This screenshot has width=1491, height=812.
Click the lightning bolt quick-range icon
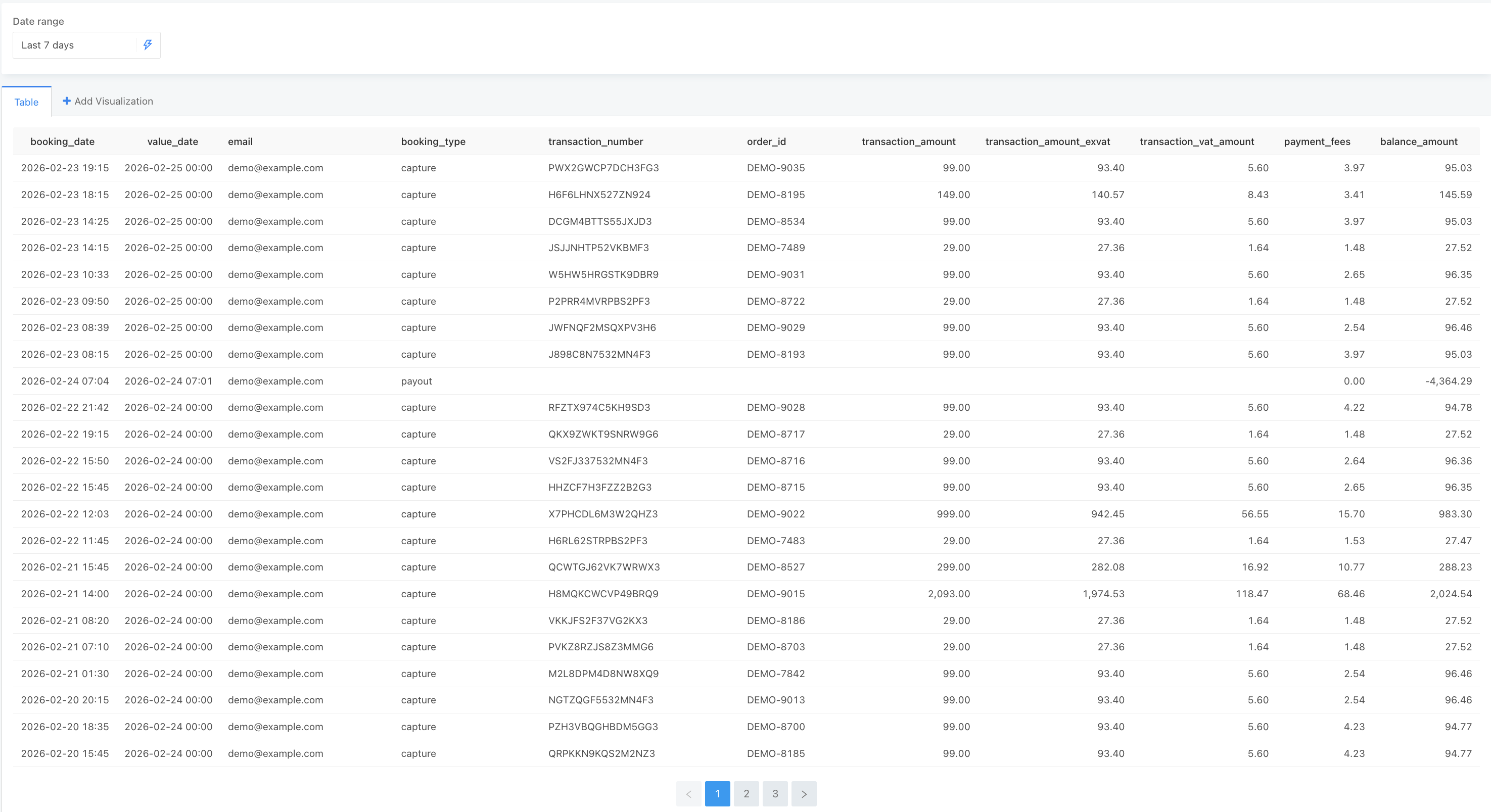148,44
